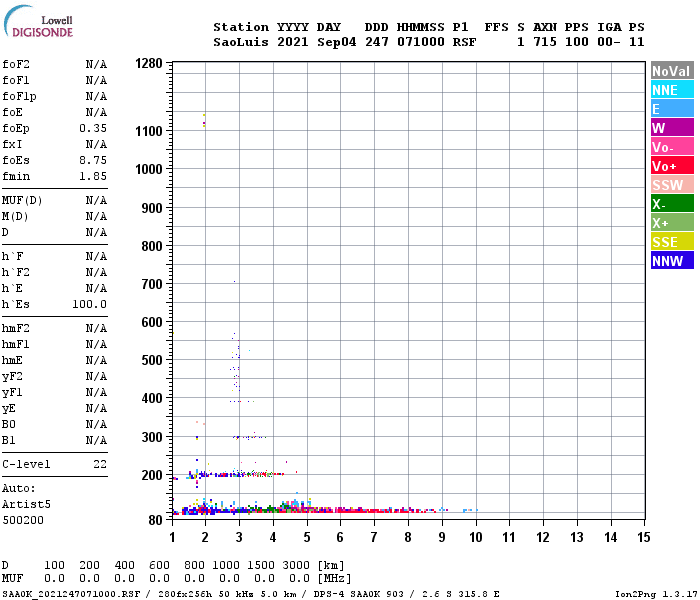The image size is (700, 600).
Task: Click the Sep04 date value
Action: click(337, 42)
